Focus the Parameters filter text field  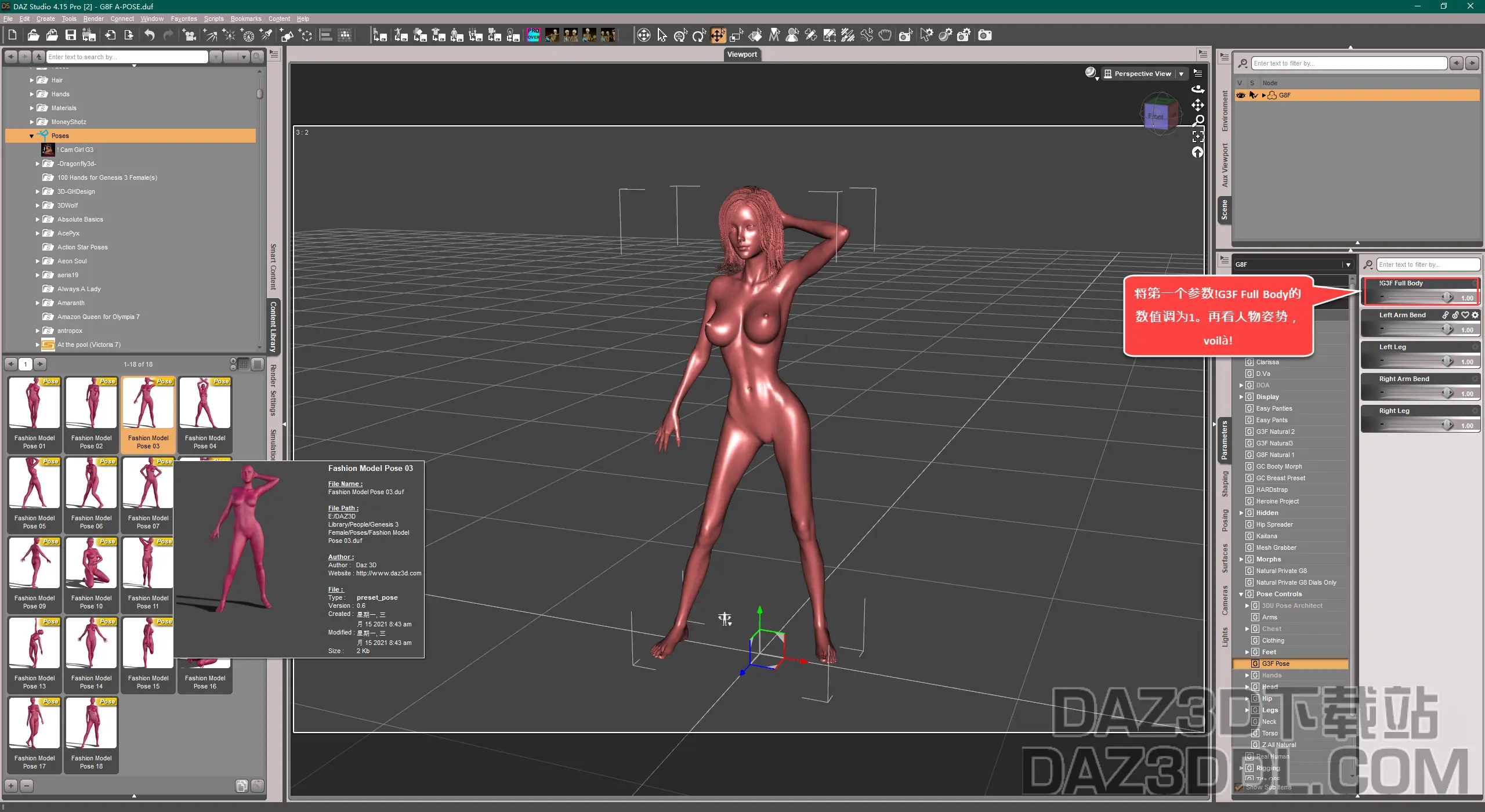[1428, 264]
